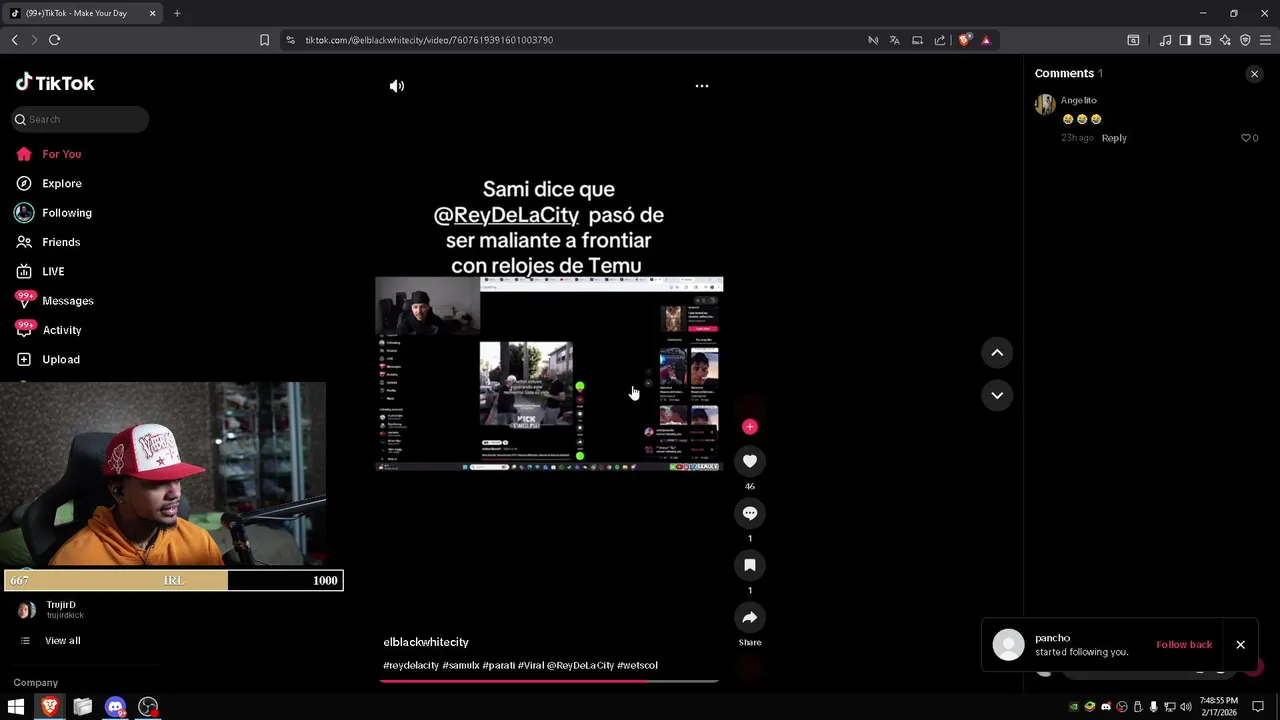The height and width of the screenshot is (720, 1280).
Task: Open the Leo AI sparkle icon
Action: [1225, 40]
